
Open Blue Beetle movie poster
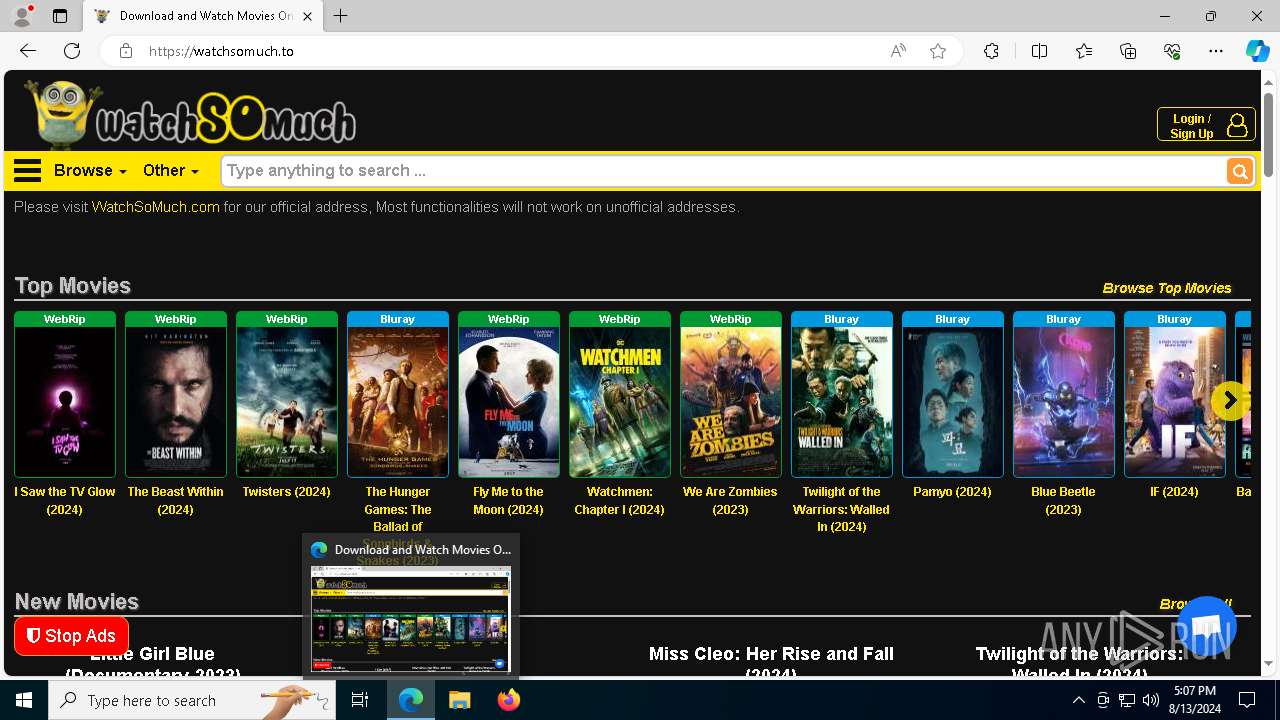(x=1064, y=402)
